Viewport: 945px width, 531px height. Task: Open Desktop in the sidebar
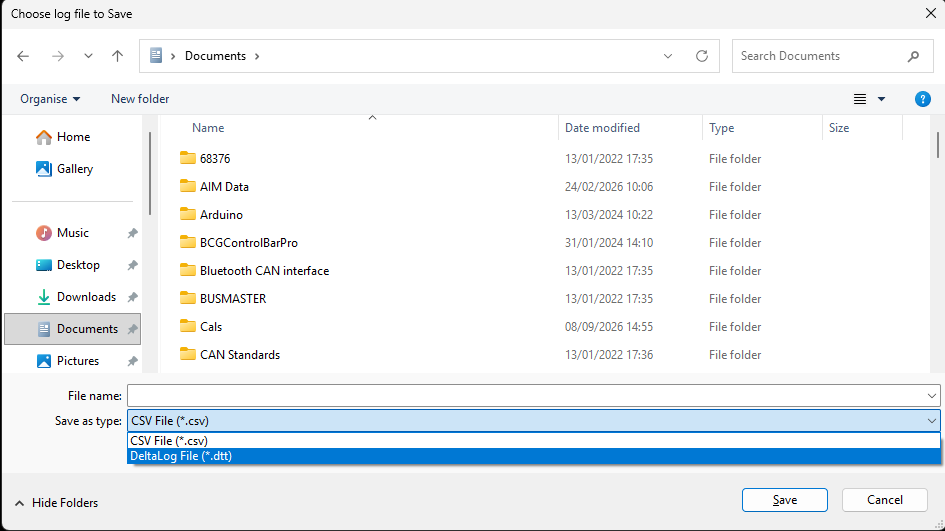point(68,265)
